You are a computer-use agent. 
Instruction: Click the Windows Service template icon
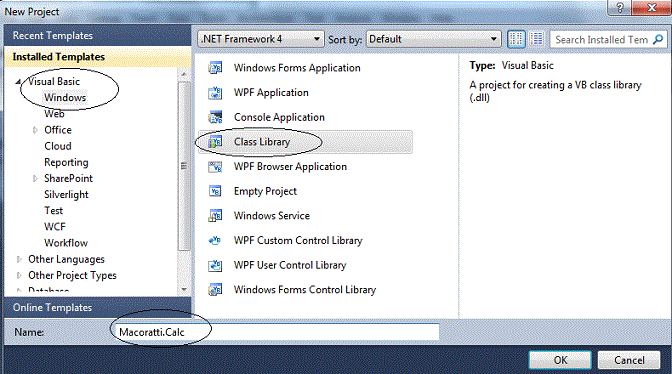215,215
